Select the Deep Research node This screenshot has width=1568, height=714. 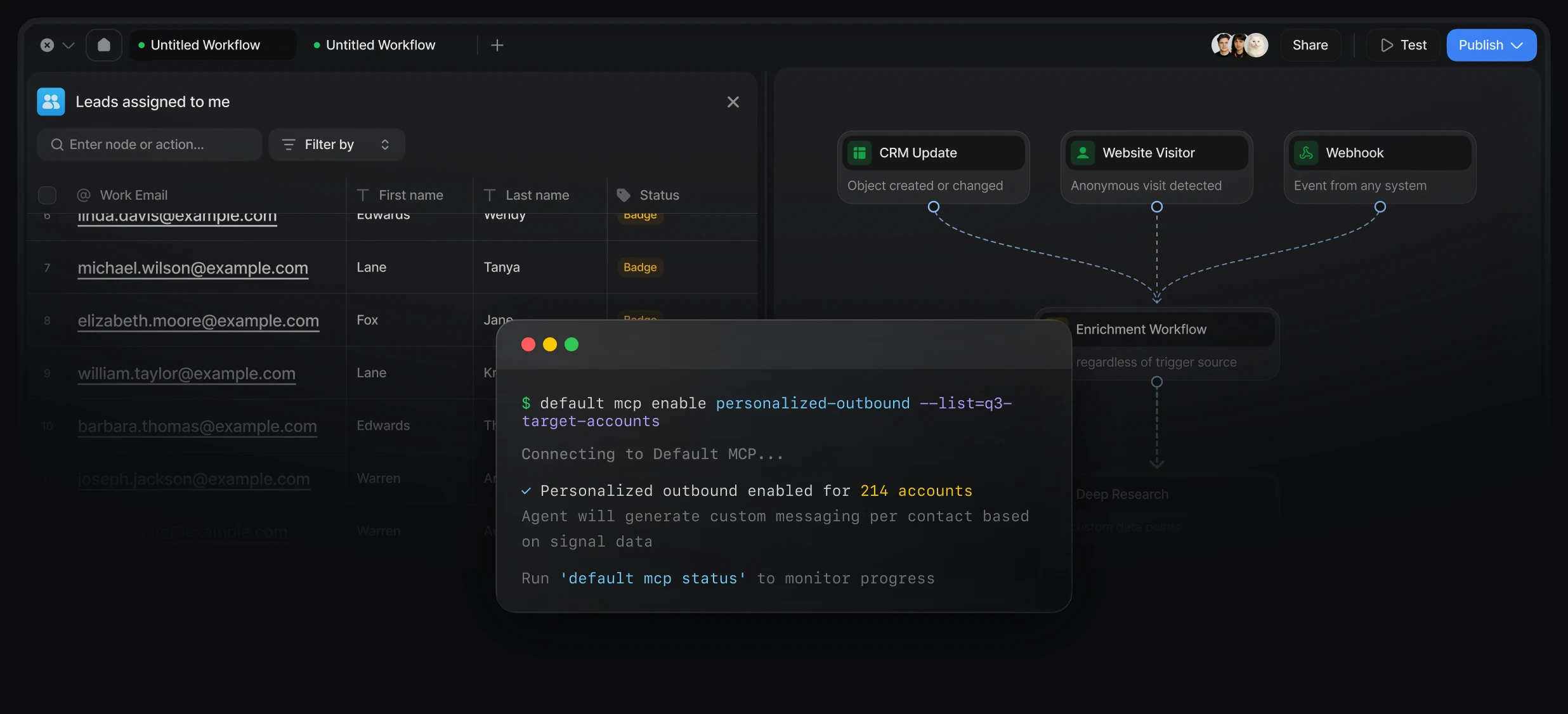(x=1175, y=509)
